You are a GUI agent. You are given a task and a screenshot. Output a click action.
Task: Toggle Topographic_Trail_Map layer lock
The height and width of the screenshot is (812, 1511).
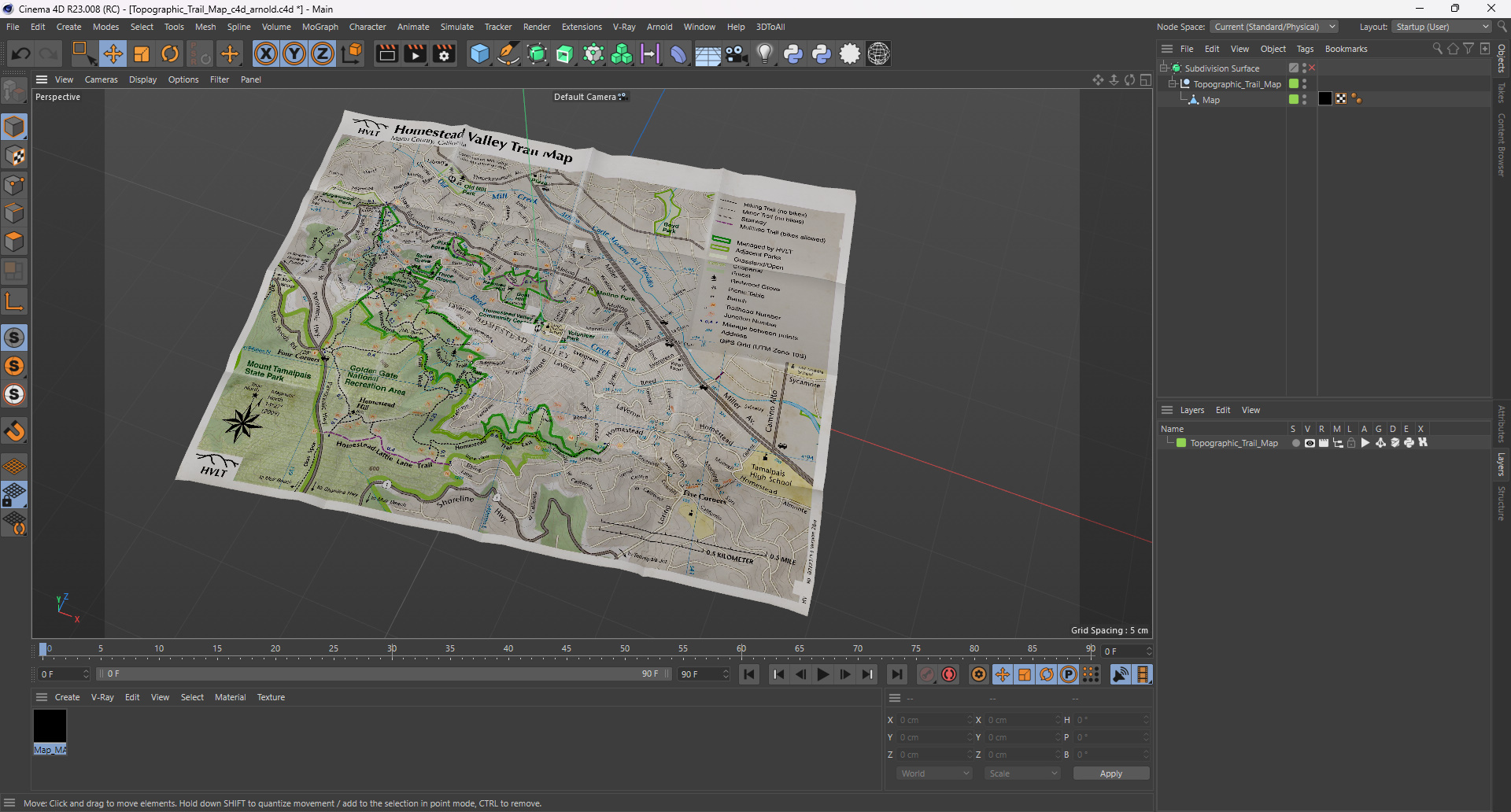click(1351, 443)
